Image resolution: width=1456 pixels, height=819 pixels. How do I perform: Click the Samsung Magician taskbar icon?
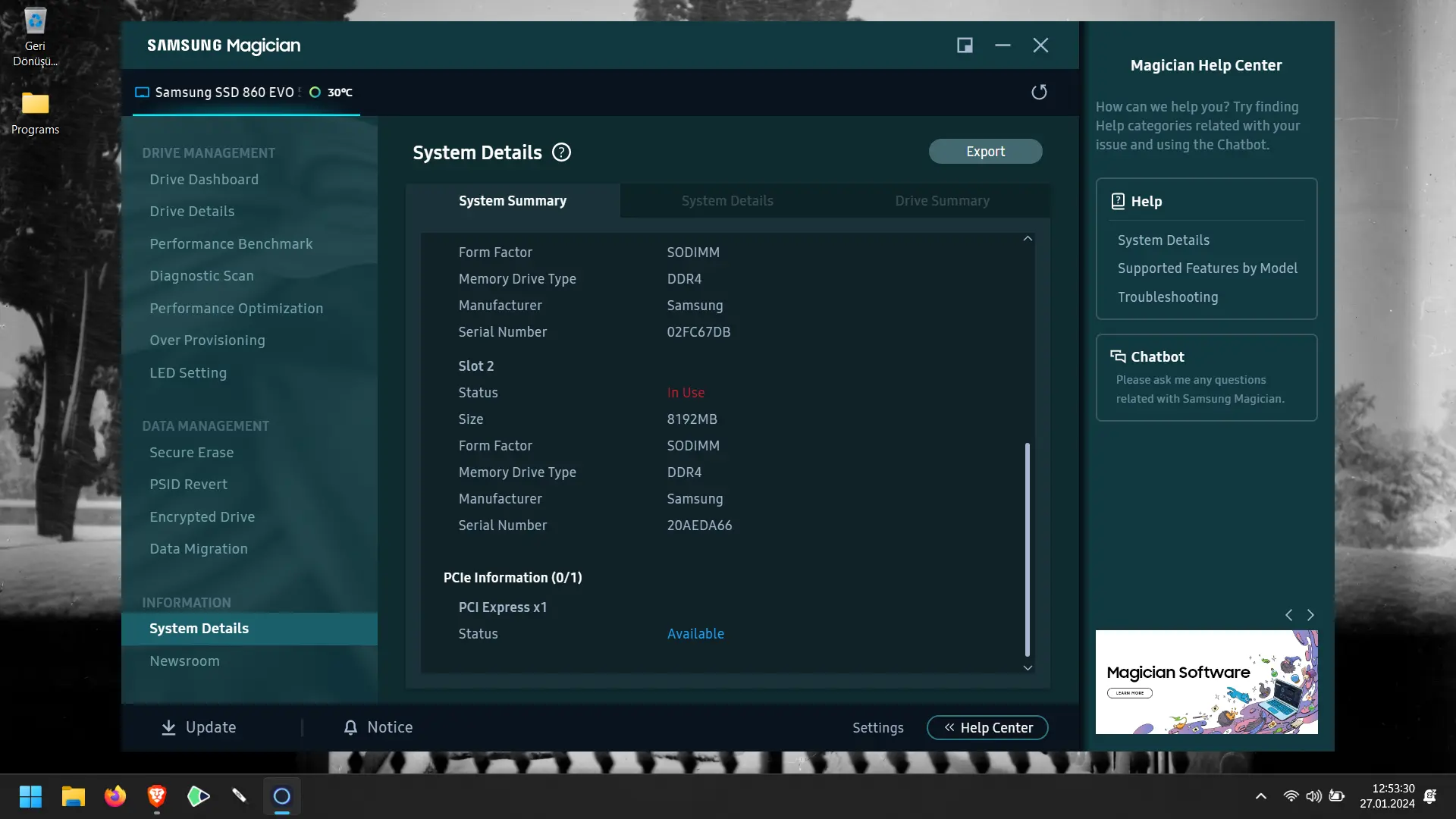pyautogui.click(x=282, y=796)
